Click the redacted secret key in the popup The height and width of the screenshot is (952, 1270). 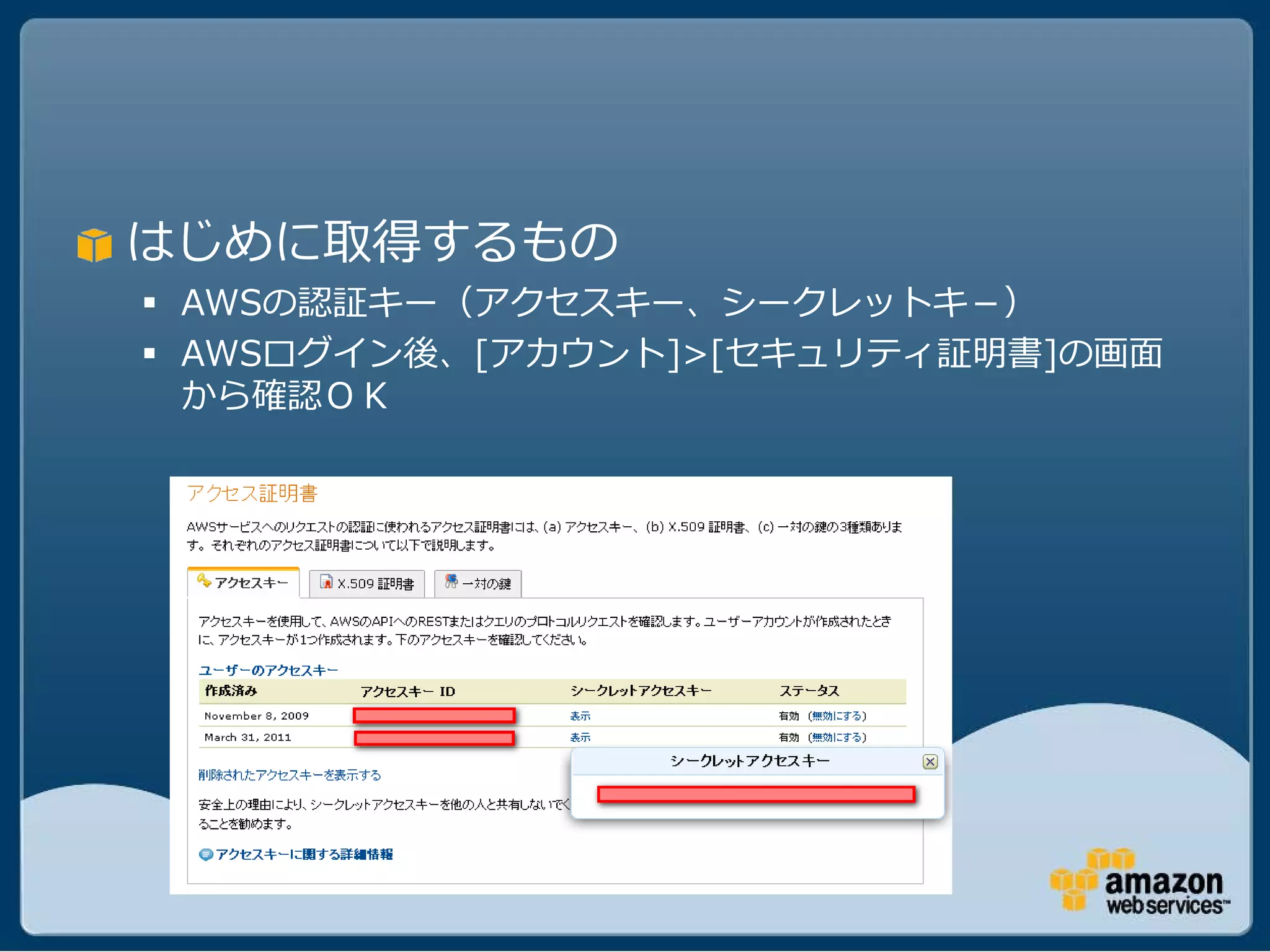[757, 794]
